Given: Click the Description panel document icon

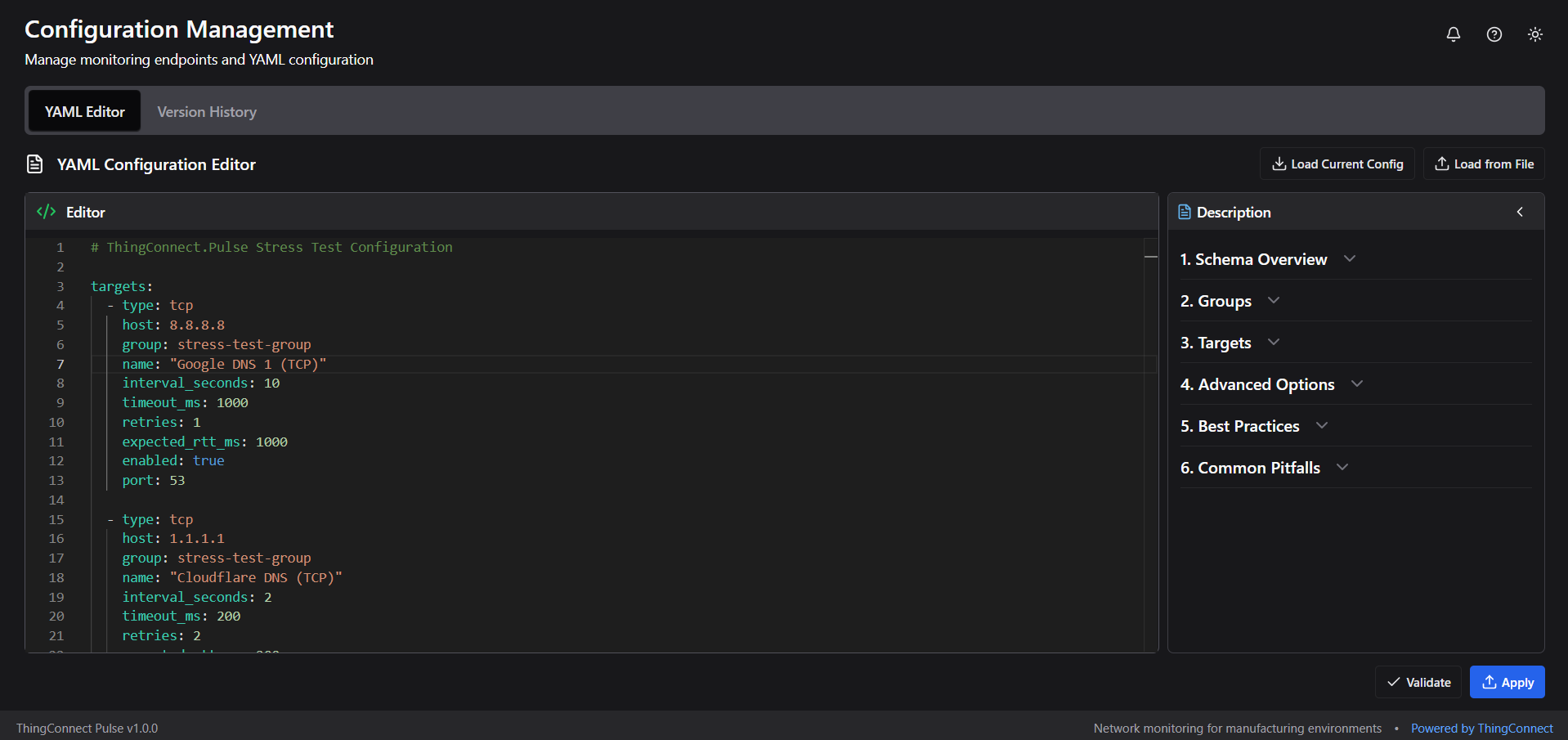Looking at the screenshot, I should (1184, 213).
